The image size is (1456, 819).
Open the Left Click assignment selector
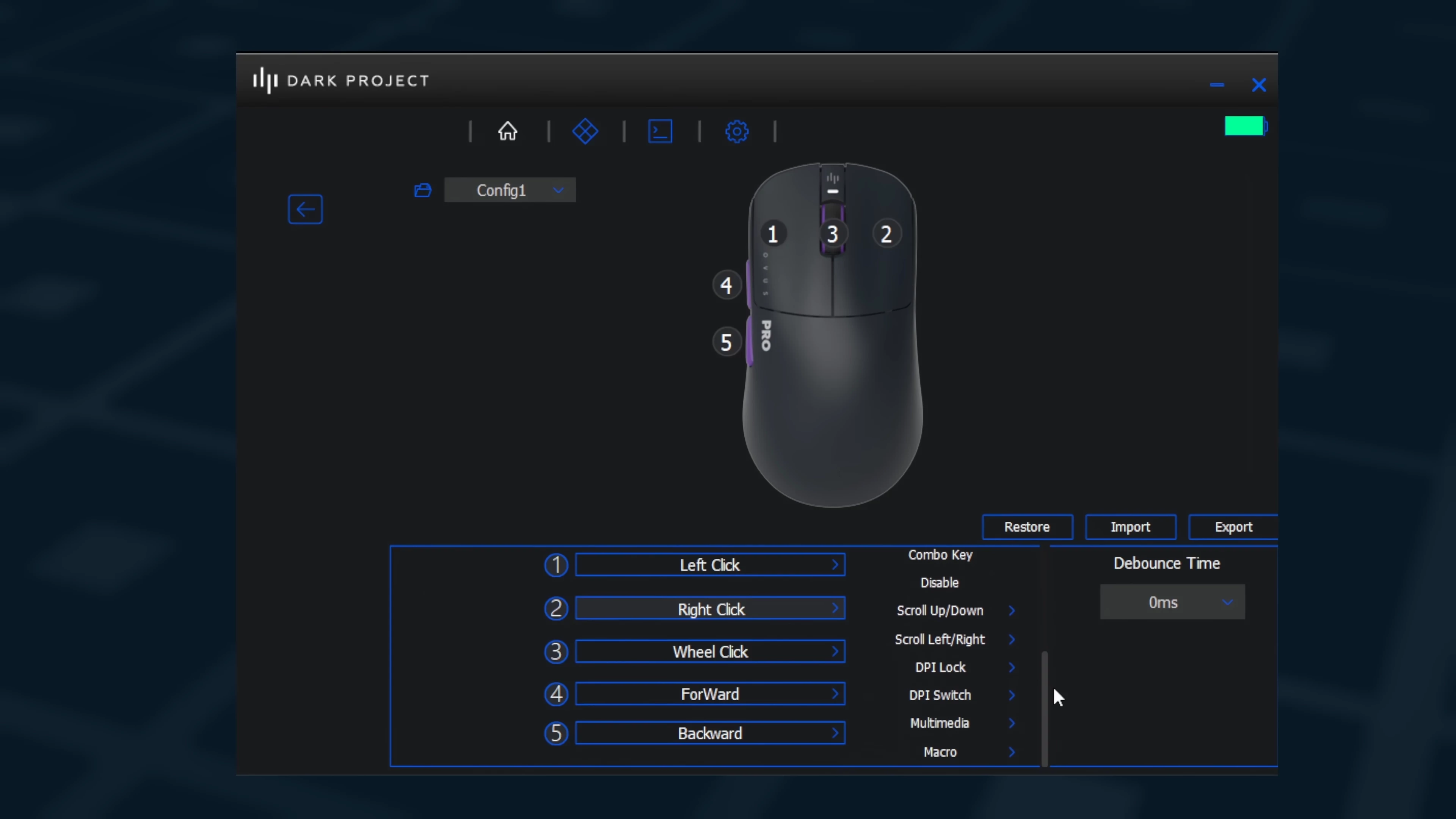tap(710, 565)
